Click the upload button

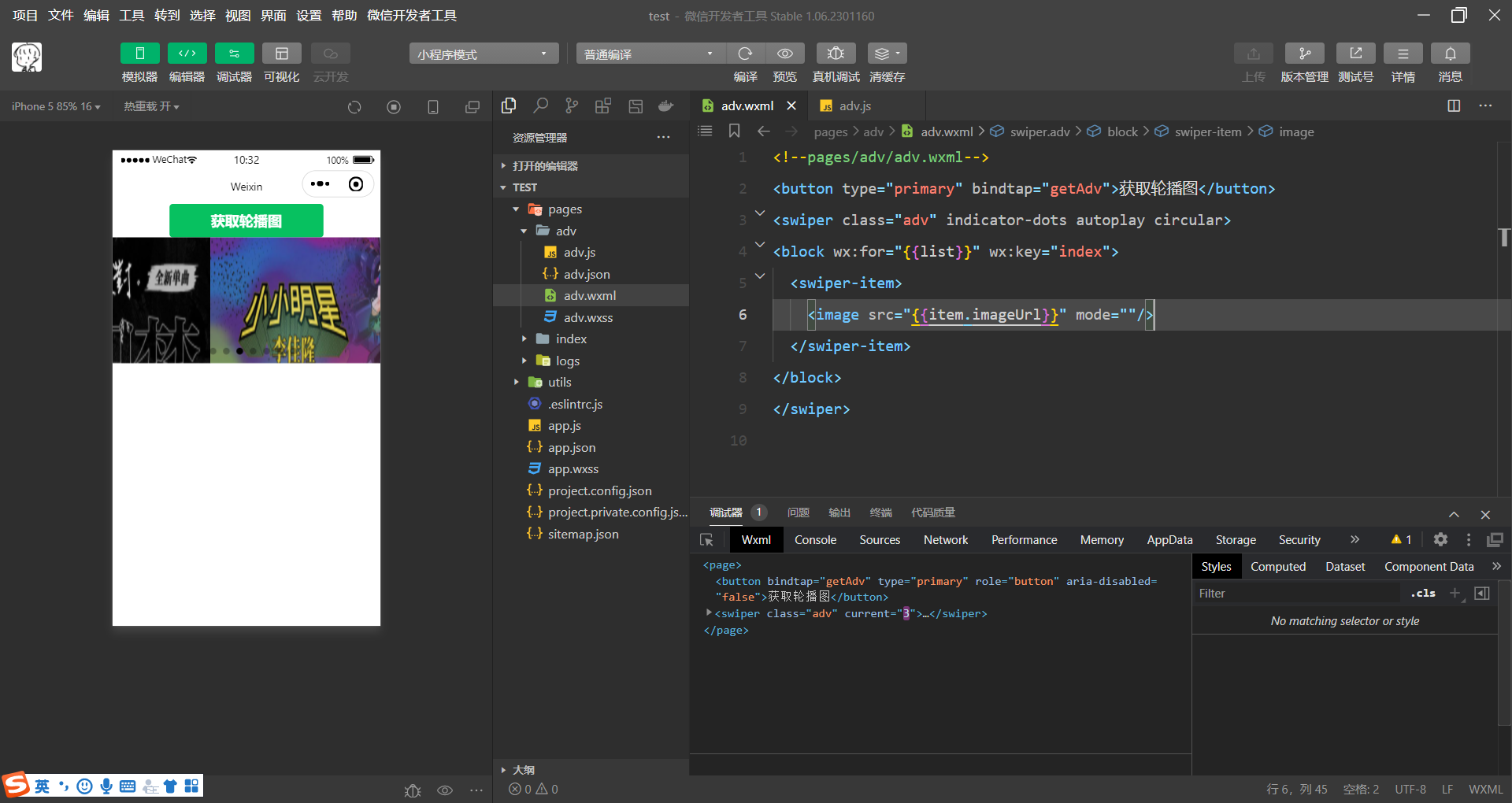coord(1253,54)
